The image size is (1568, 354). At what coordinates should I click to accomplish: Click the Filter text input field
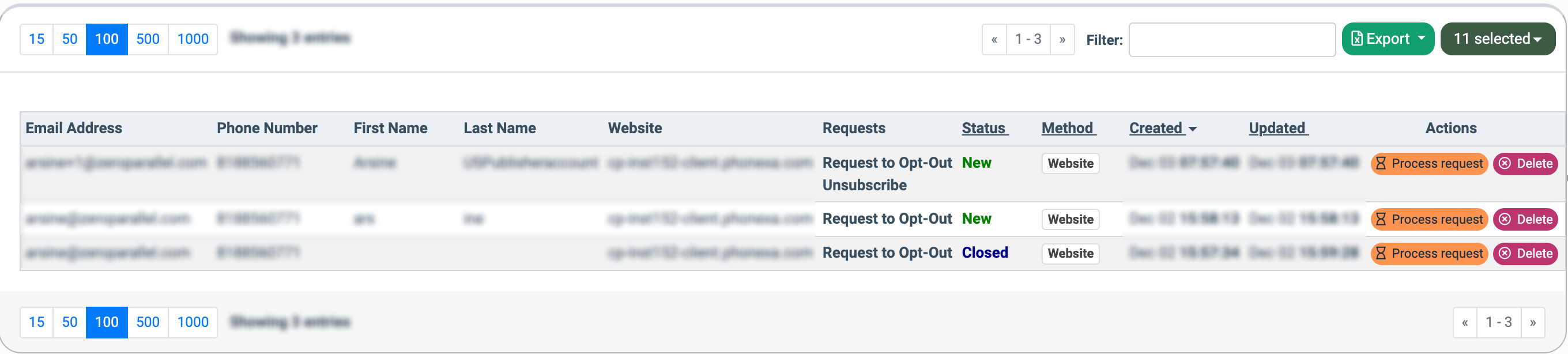coord(1232,40)
